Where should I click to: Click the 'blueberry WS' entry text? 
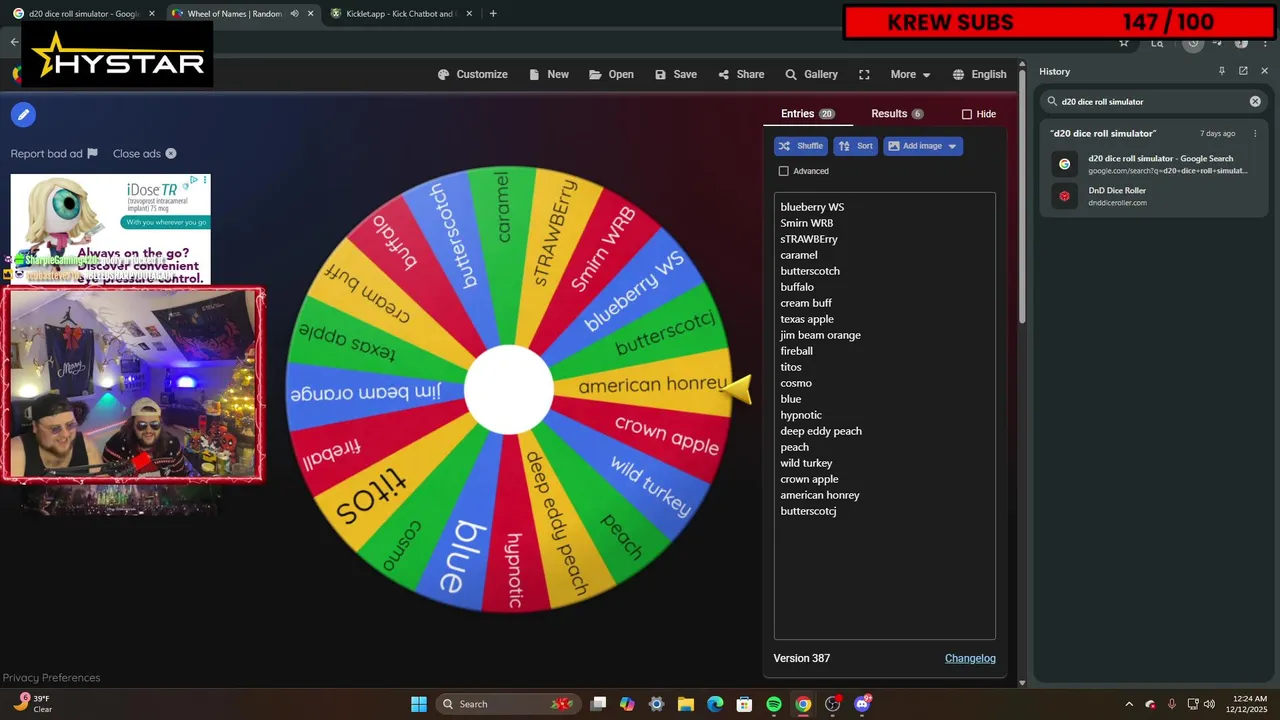[812, 207]
